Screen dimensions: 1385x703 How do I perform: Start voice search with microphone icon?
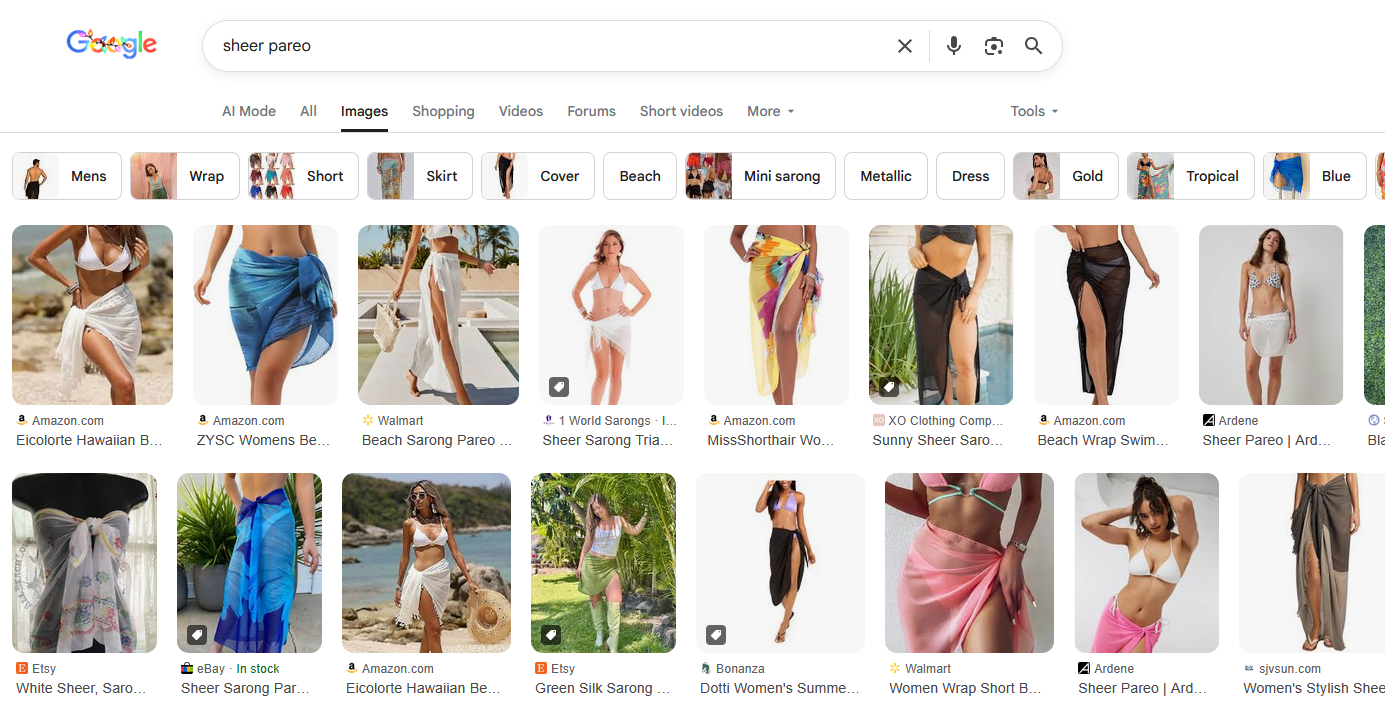click(x=954, y=46)
